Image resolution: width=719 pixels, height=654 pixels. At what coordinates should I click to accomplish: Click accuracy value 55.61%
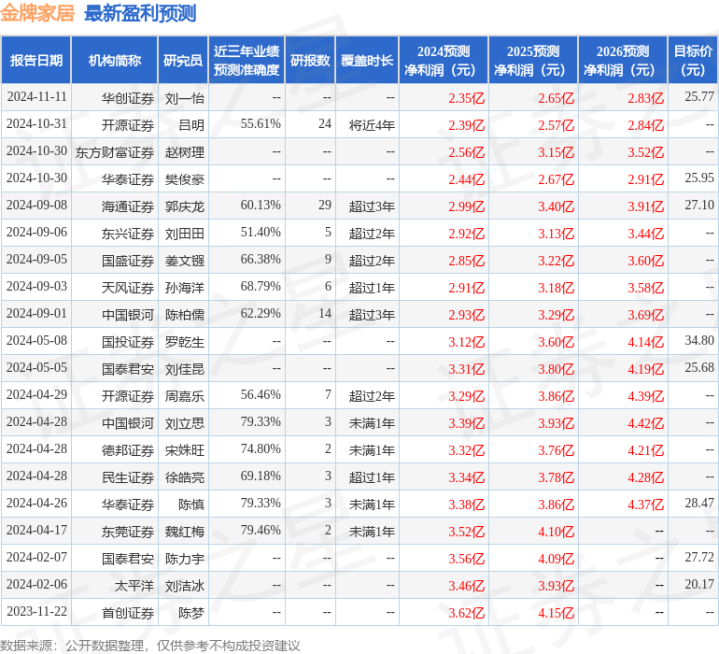coord(260,124)
